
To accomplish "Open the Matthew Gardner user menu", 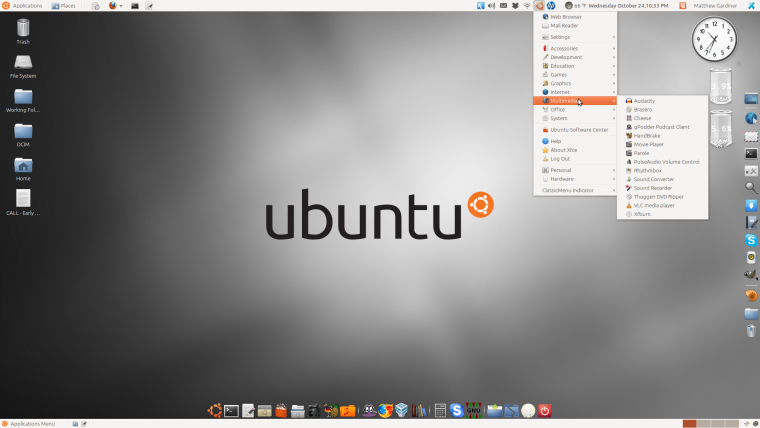I will 715,5.
